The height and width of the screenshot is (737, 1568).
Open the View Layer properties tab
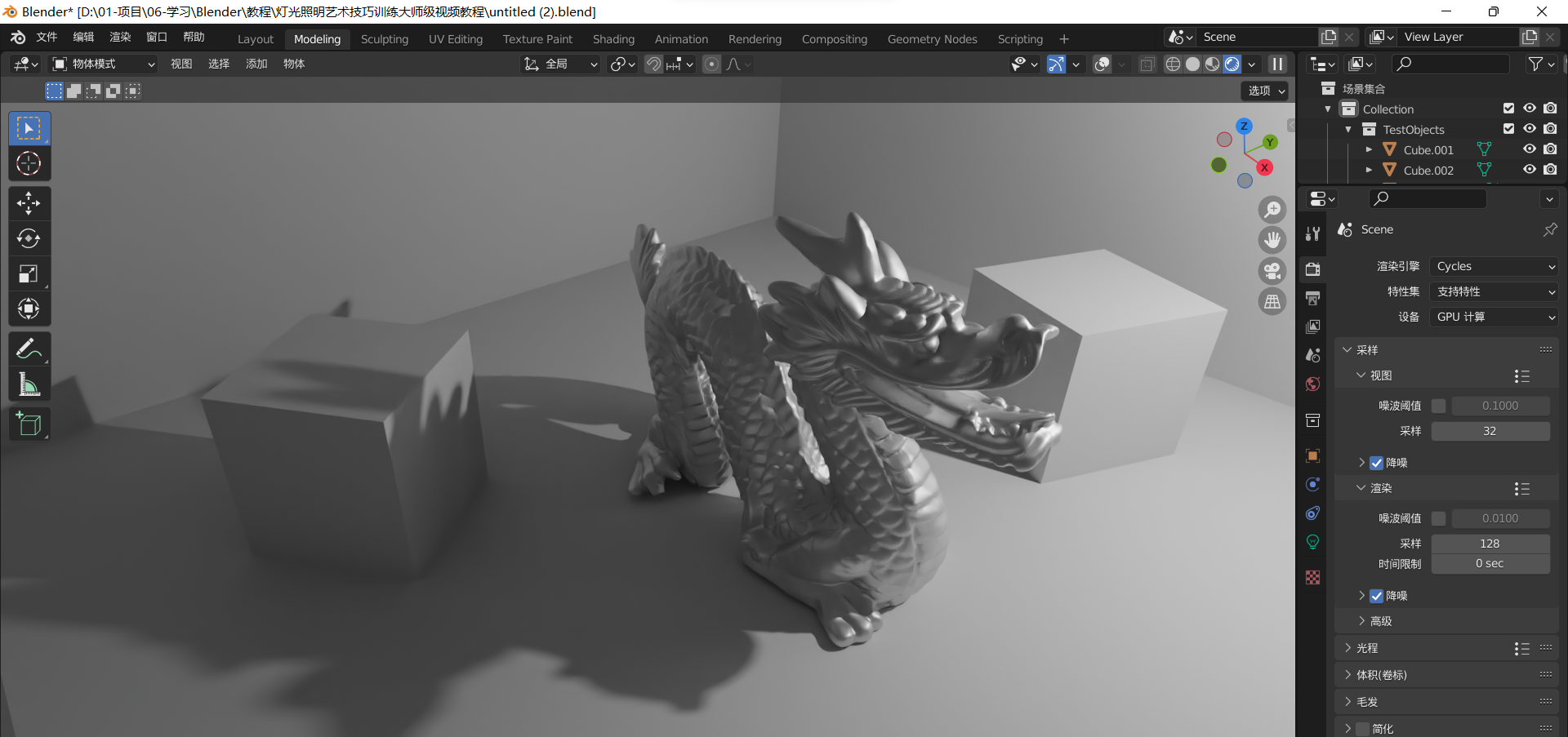point(1313,326)
